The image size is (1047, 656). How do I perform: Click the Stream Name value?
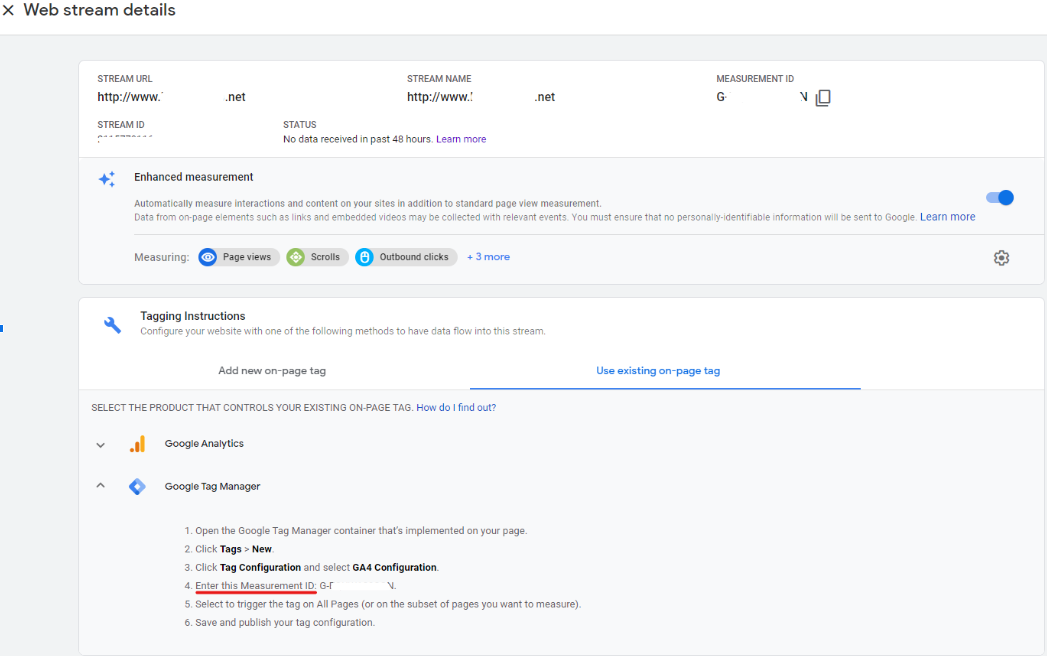point(481,98)
